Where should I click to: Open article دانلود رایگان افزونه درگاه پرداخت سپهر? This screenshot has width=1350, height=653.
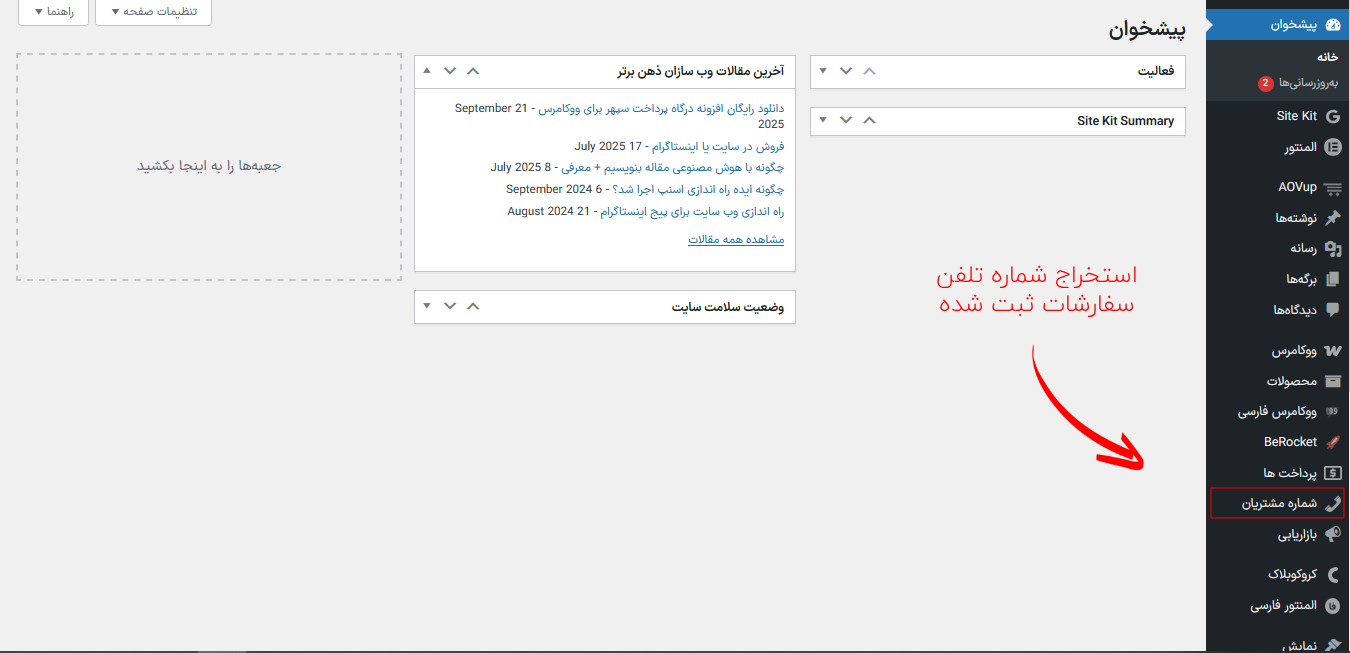[x=661, y=108]
